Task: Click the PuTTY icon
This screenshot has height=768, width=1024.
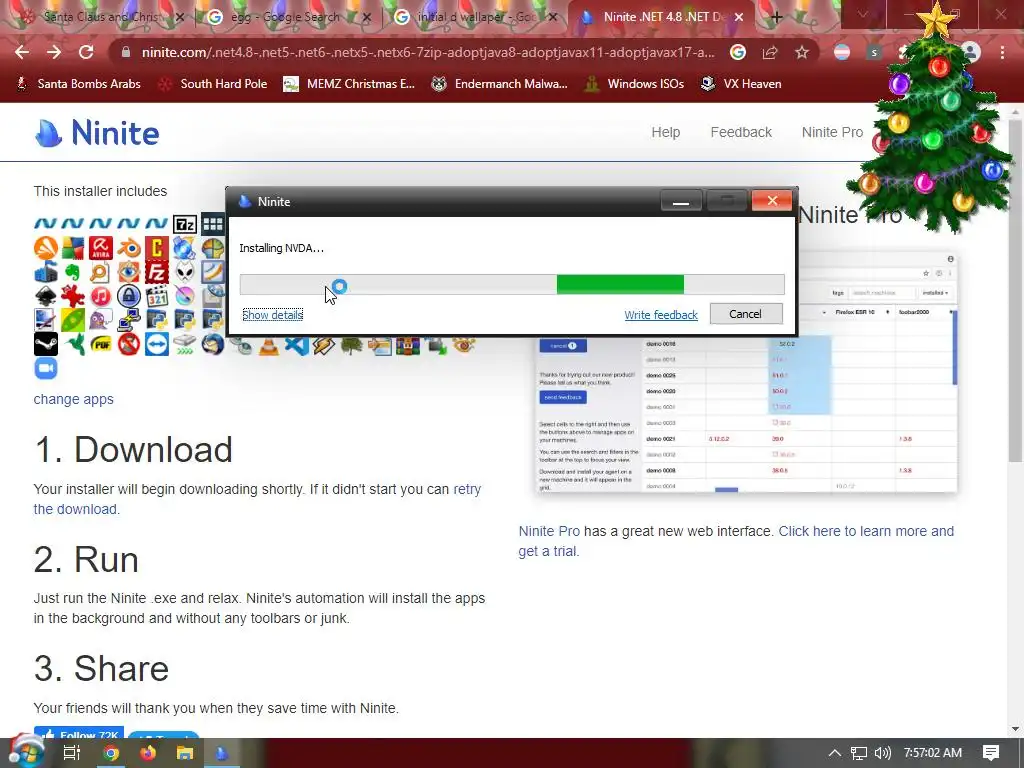Action: 129,320
